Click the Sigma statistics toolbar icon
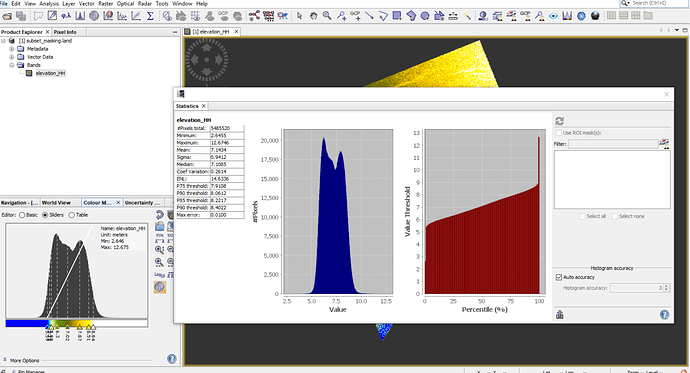The width and height of the screenshot is (690, 373). click(x=150, y=16)
